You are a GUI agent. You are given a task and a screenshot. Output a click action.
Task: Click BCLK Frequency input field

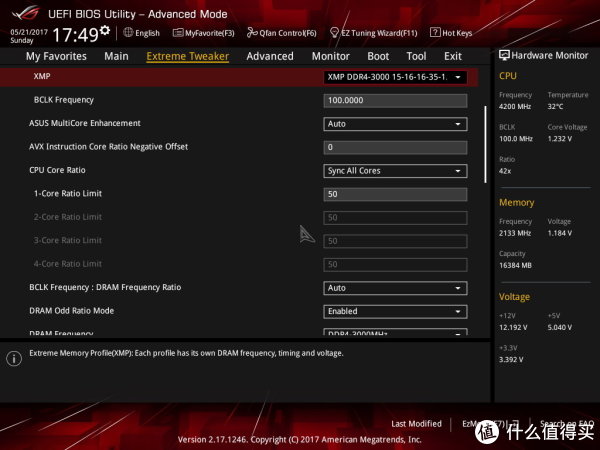(x=395, y=101)
